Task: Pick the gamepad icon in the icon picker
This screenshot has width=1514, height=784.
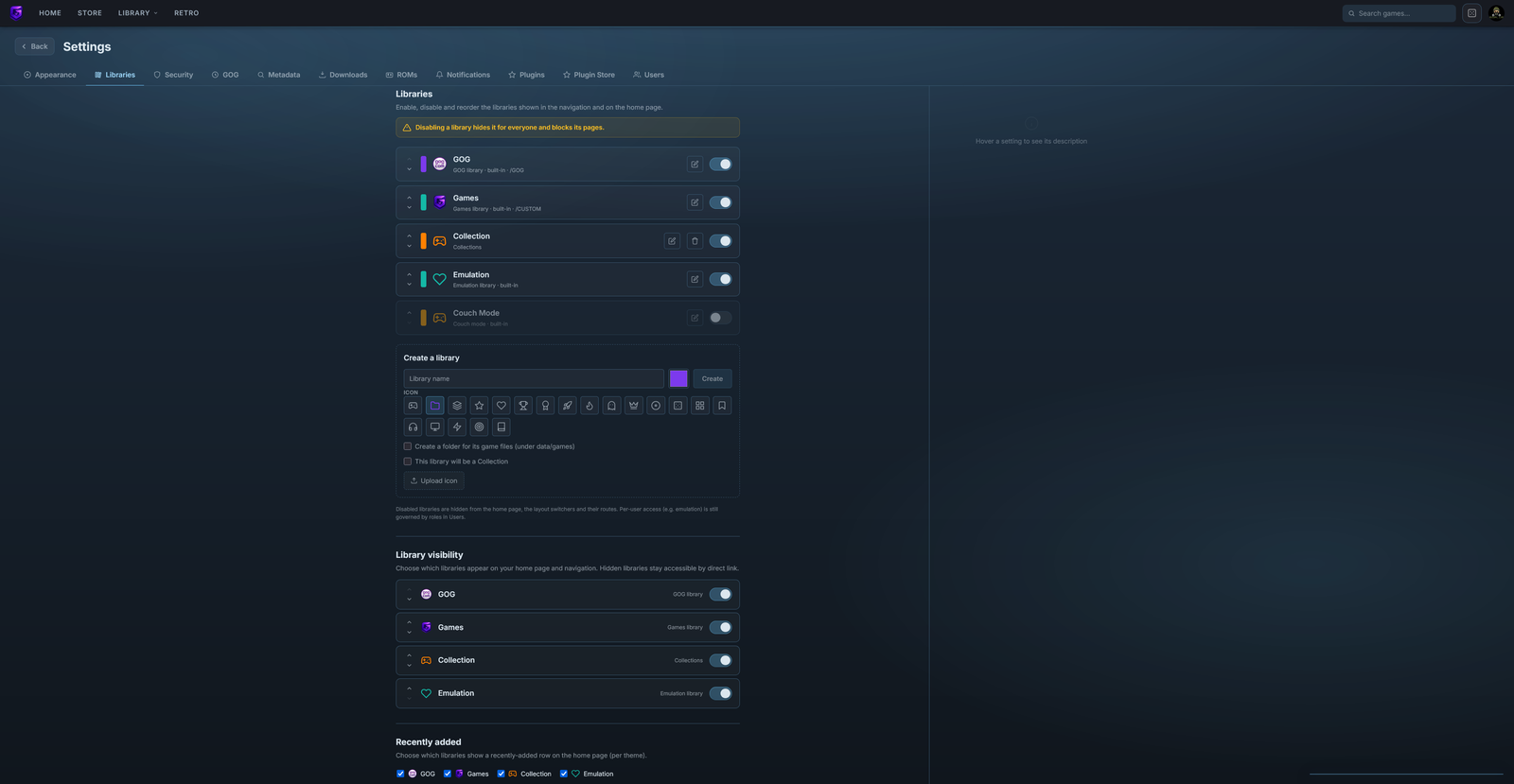Action: pos(413,406)
